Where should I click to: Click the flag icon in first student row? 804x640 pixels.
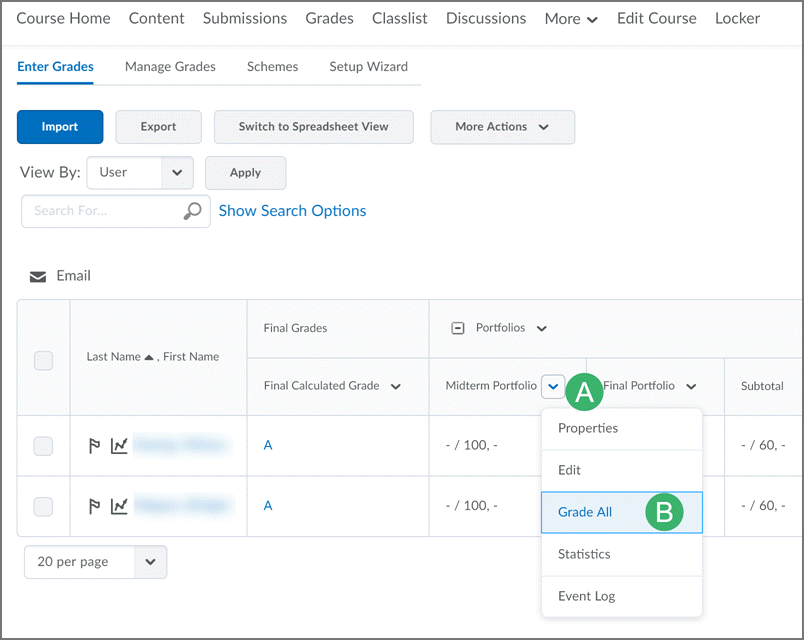pos(94,446)
